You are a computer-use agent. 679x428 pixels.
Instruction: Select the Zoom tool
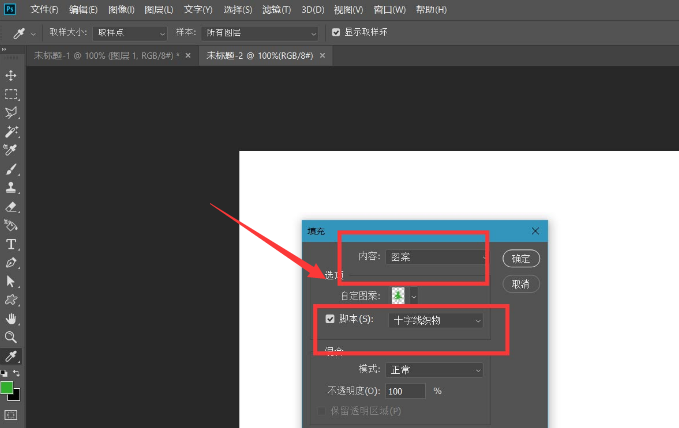(x=11, y=337)
